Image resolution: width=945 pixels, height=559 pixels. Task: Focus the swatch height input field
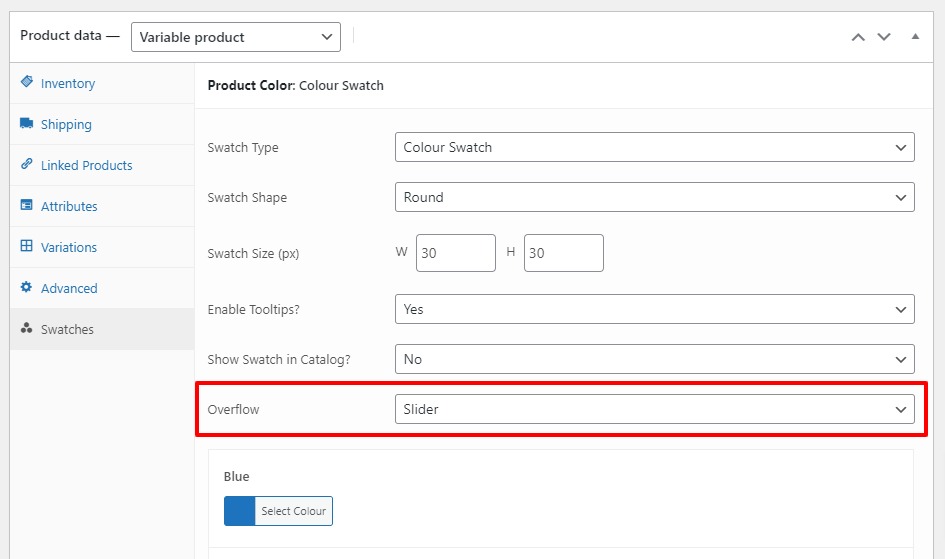click(x=564, y=253)
